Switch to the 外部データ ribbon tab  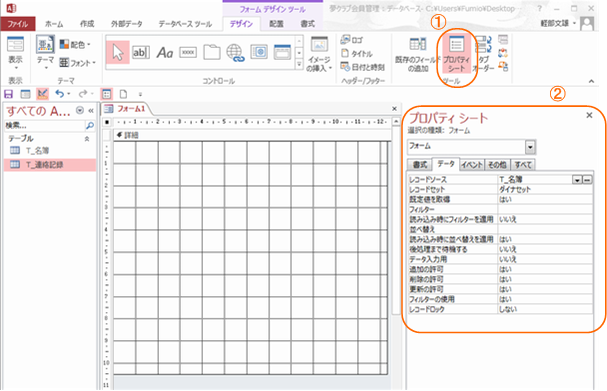point(127,24)
